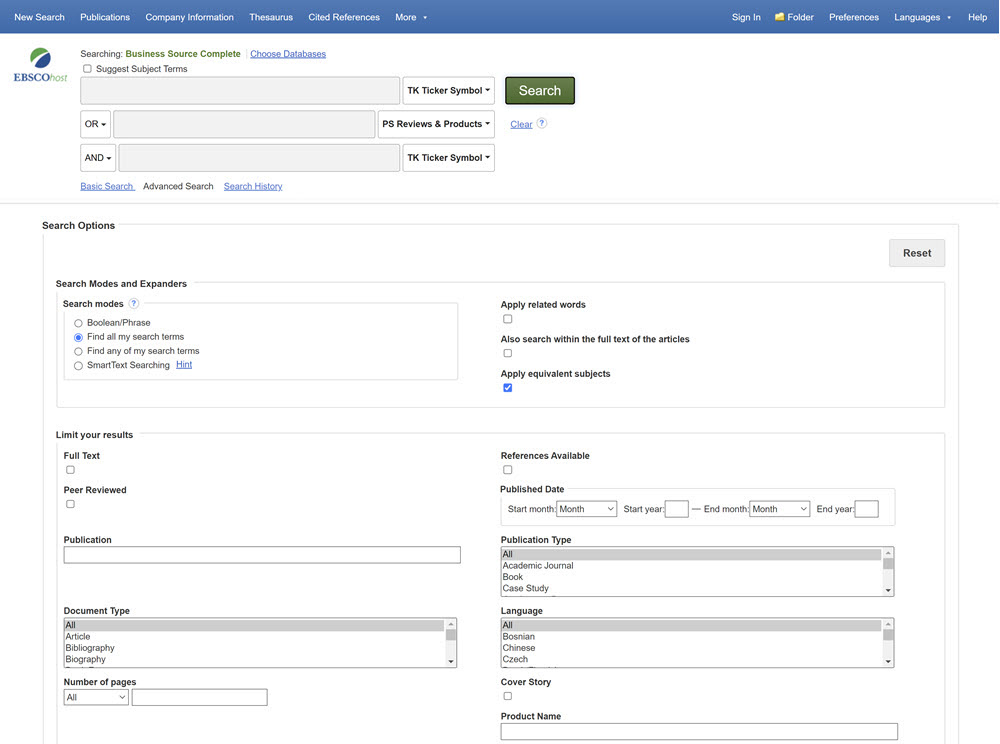Click help icon next to Clear link
This screenshot has height=744, width=1000.
pos(542,124)
